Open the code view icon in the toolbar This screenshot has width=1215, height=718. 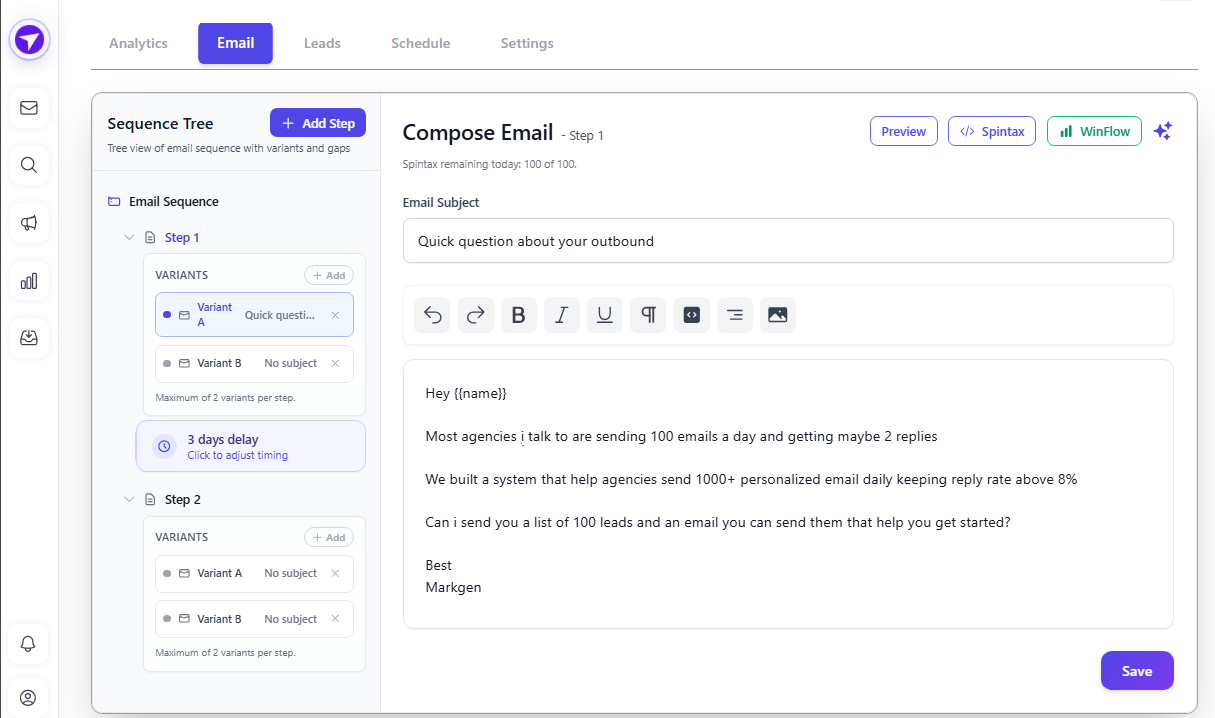tap(691, 314)
